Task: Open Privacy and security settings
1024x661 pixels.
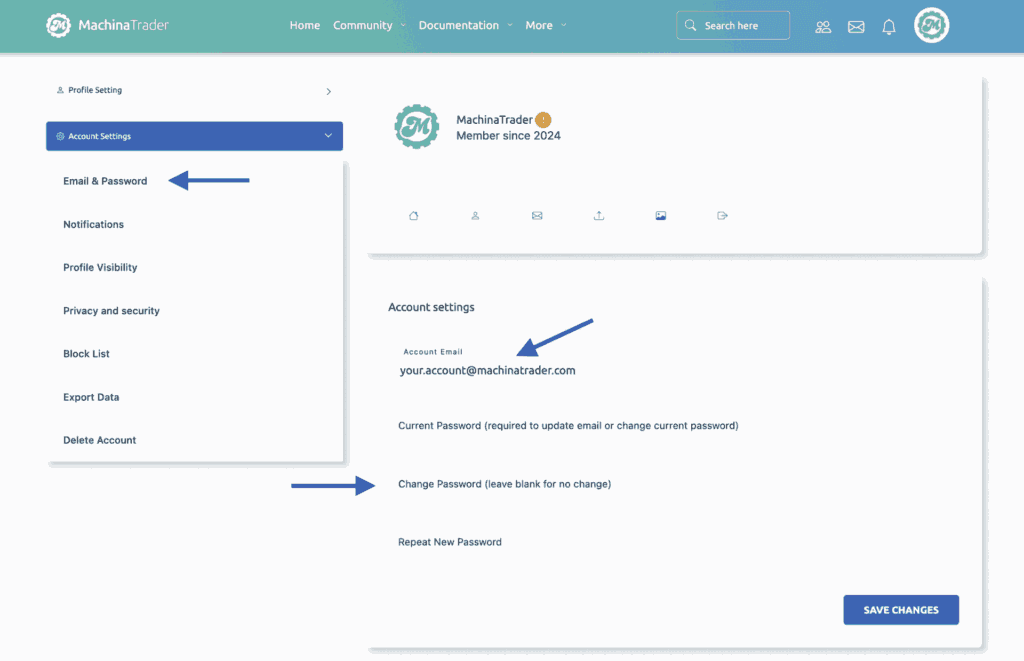Action: click(x=111, y=311)
